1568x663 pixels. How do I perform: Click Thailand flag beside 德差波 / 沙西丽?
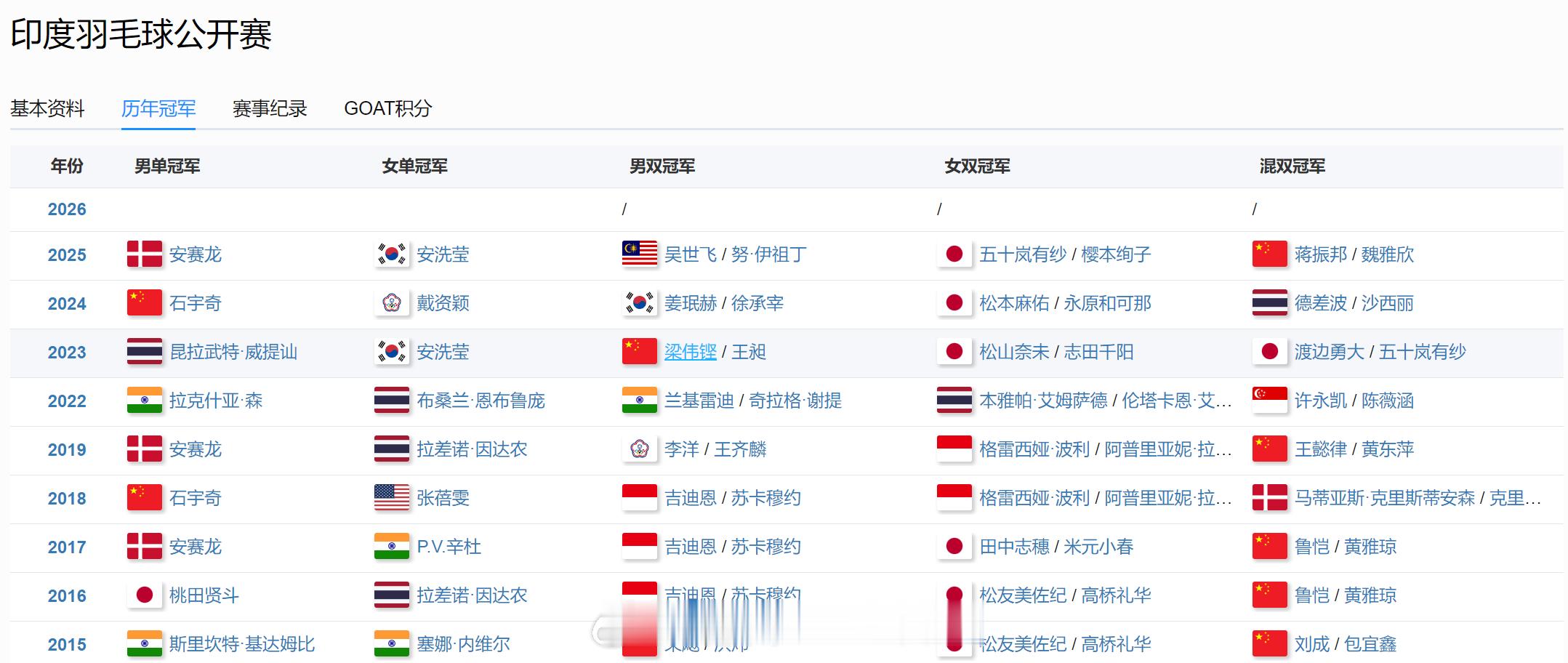click(x=1270, y=303)
